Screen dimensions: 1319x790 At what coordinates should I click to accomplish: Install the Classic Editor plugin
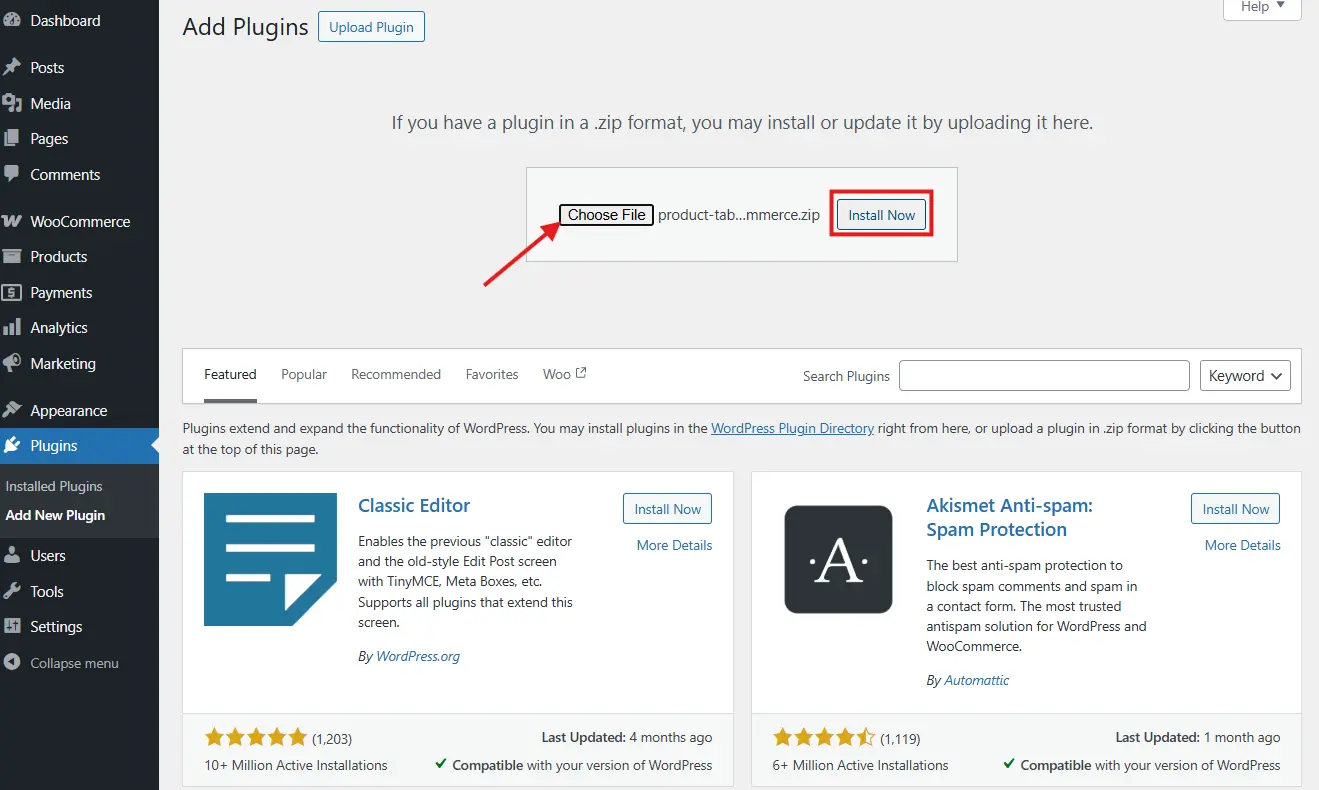(668, 509)
